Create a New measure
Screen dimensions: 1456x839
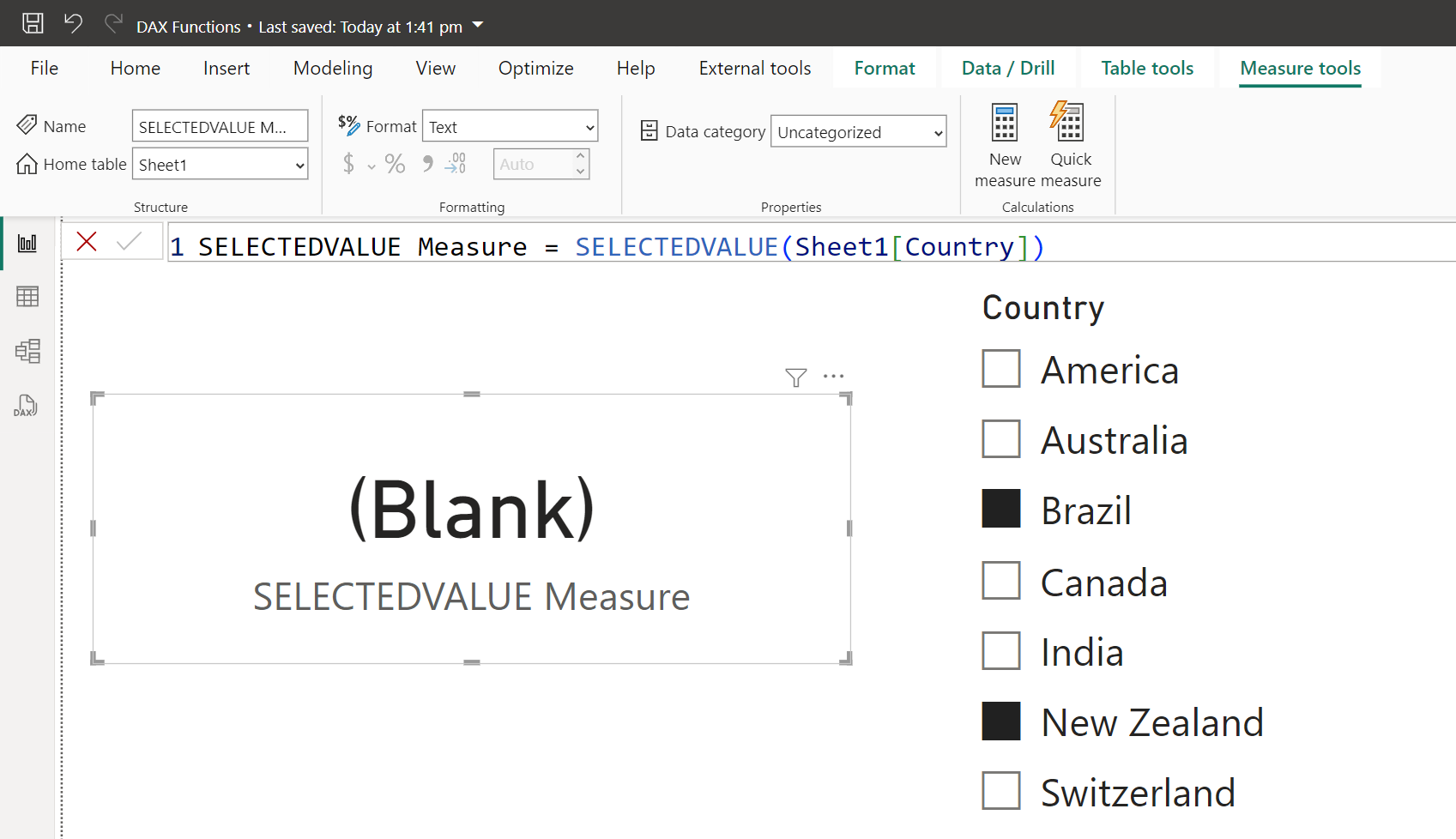pyautogui.click(x=1004, y=144)
